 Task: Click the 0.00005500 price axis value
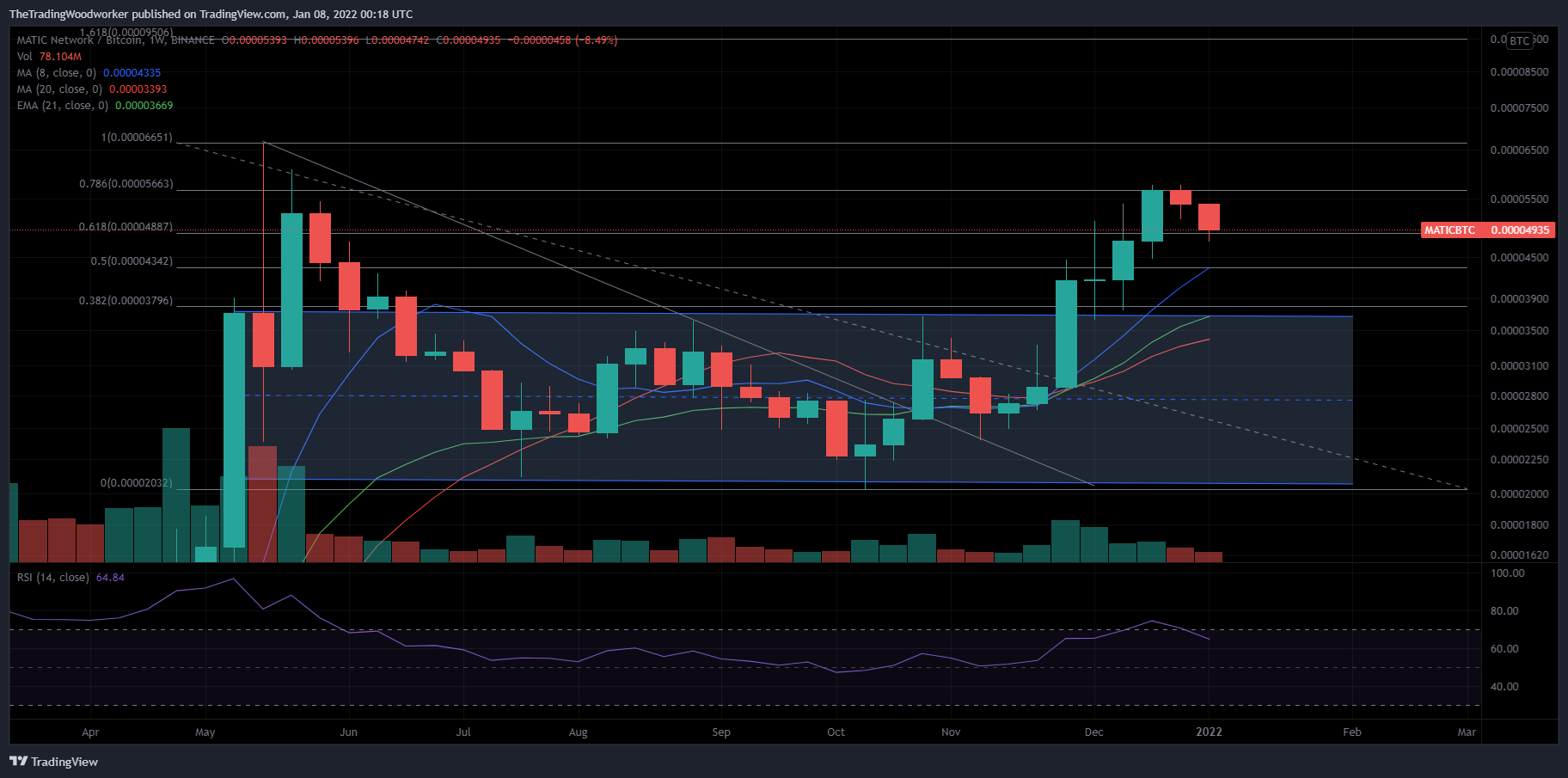tap(1519, 199)
